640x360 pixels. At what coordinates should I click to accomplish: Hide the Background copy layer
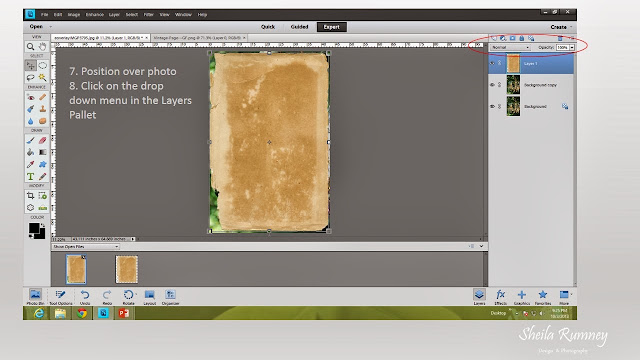click(492, 85)
